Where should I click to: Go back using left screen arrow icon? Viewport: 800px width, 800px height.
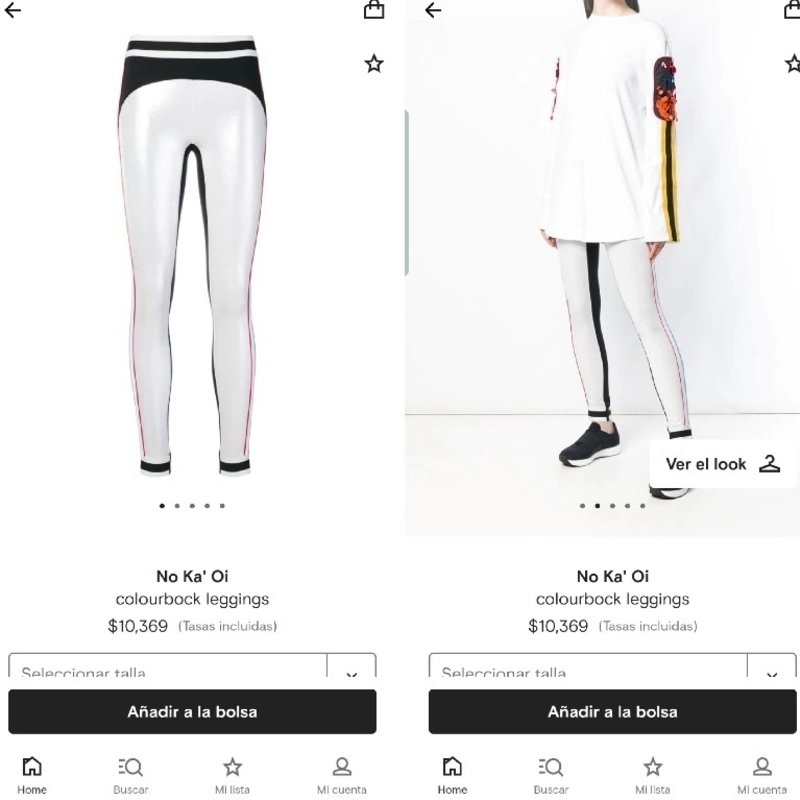tap(12, 10)
